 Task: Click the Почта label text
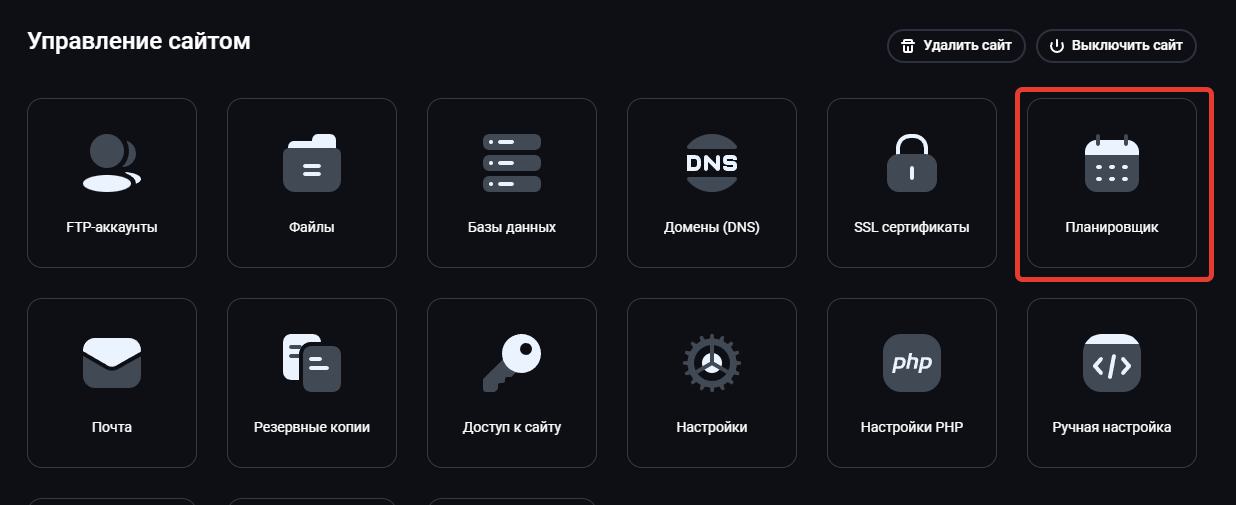point(111,427)
